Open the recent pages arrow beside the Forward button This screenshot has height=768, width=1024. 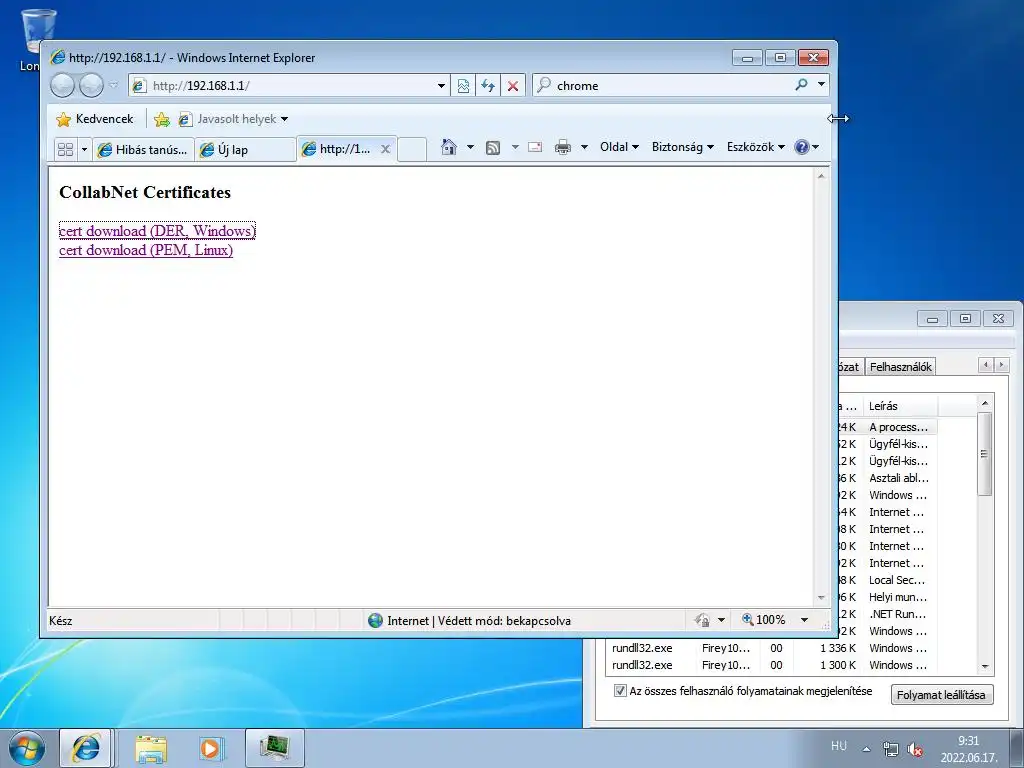[114, 85]
